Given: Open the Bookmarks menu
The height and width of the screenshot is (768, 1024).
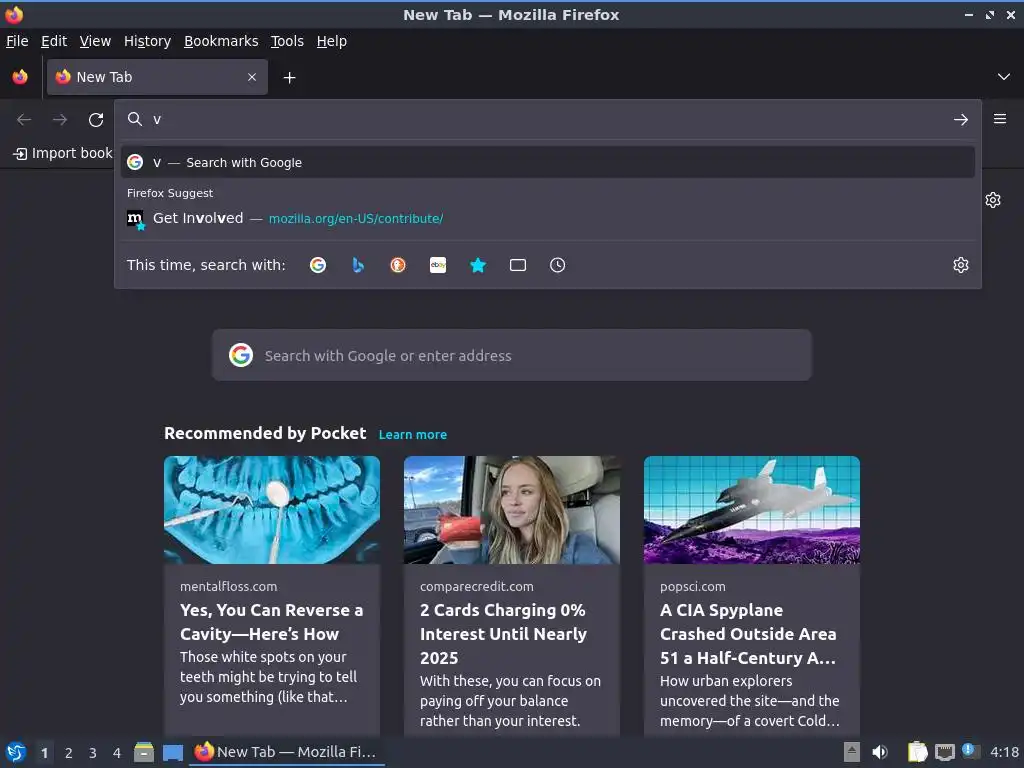Looking at the screenshot, I should tap(221, 41).
